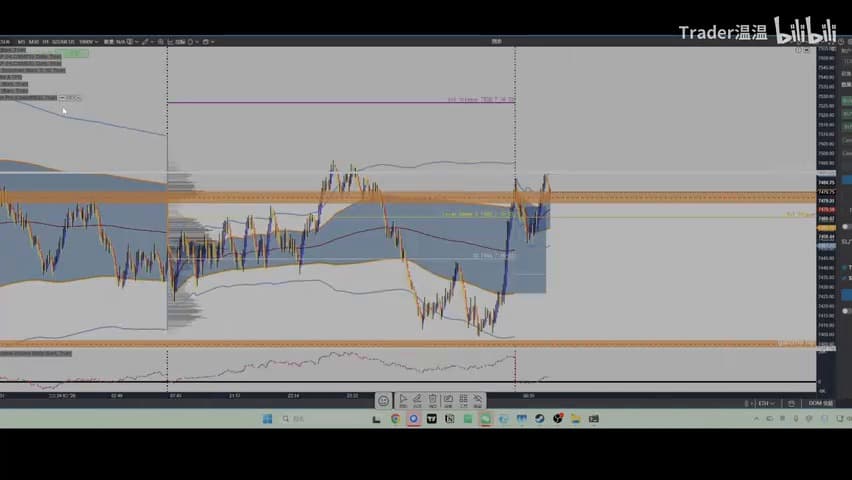Click the green highlighted indicator label top left
This screenshot has height=480, width=852.
pyautogui.click(x=71, y=53)
